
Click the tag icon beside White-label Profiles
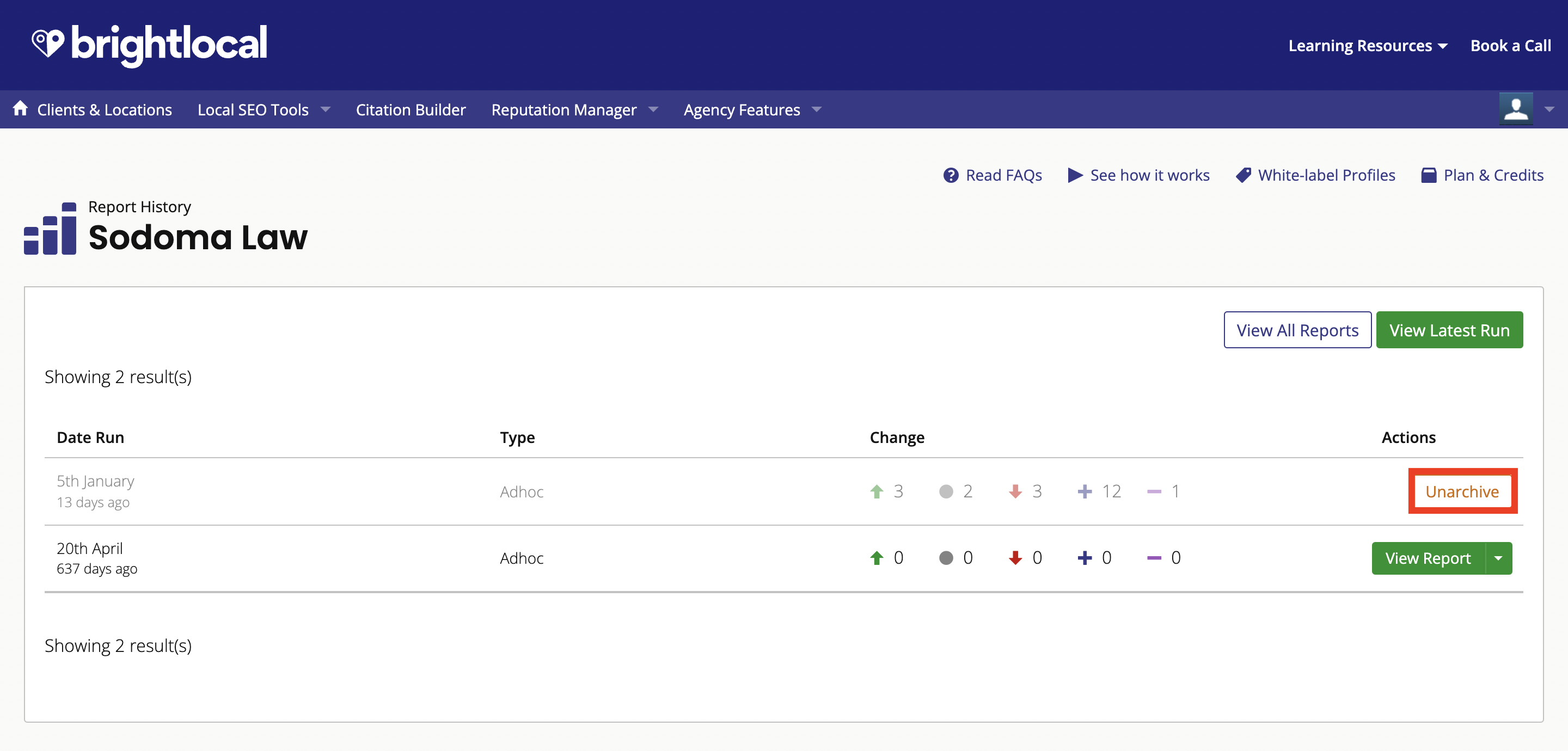tap(1243, 175)
